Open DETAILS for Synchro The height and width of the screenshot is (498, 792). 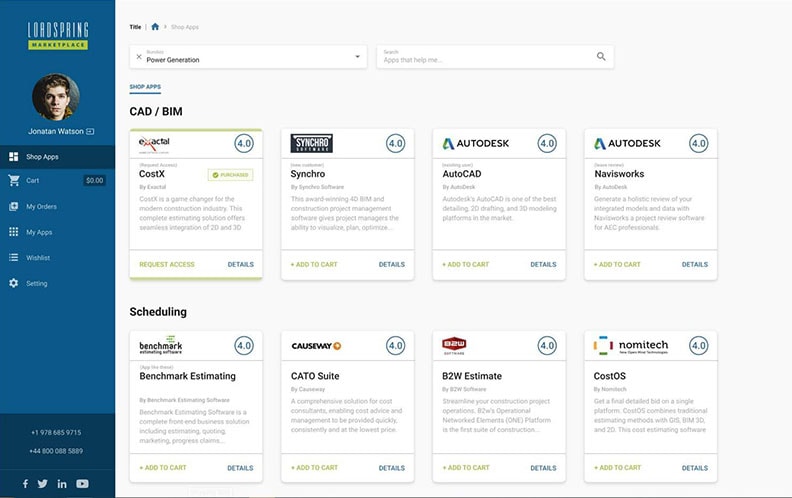392,264
